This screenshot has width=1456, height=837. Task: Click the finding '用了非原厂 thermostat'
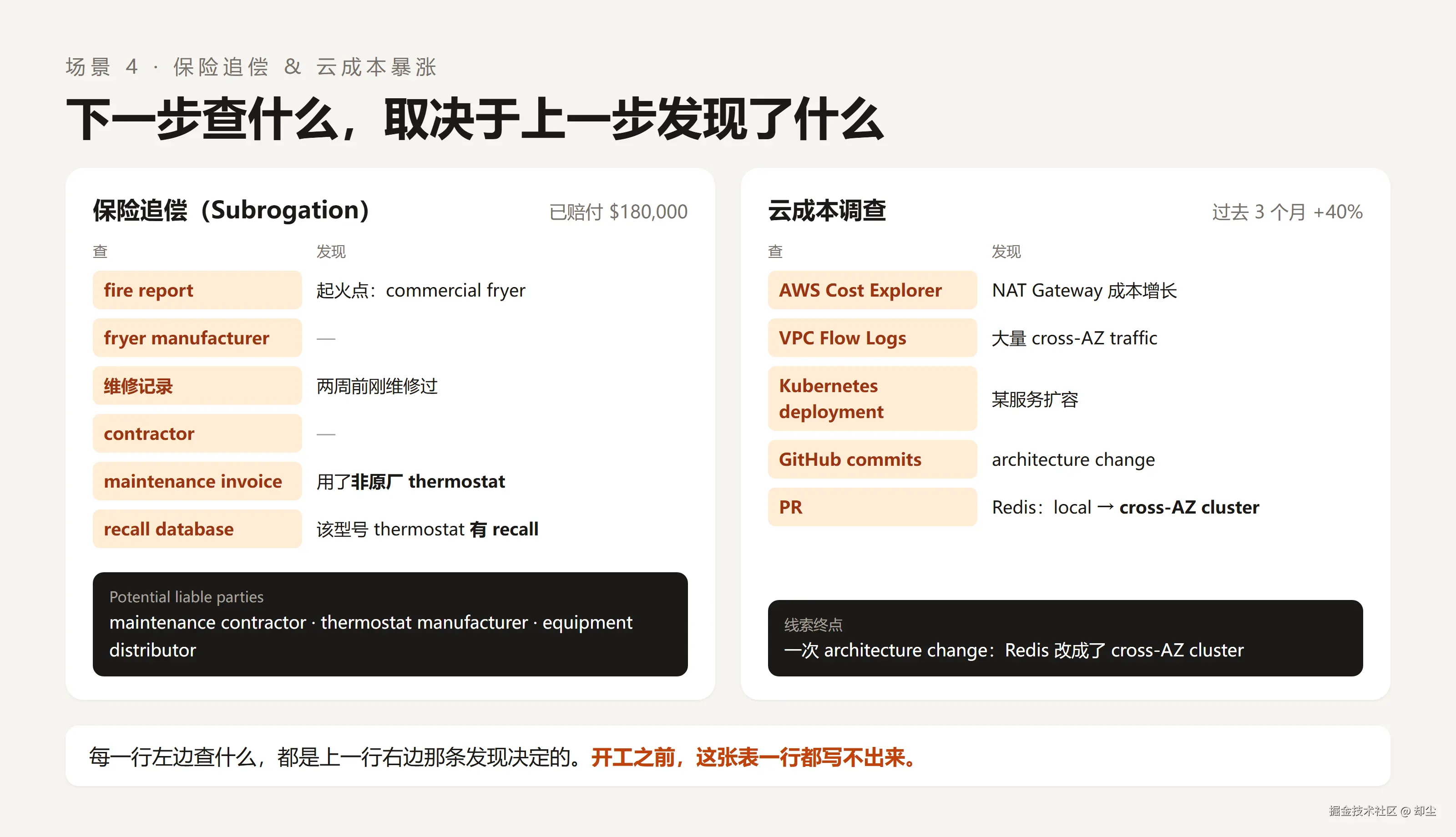(410, 481)
